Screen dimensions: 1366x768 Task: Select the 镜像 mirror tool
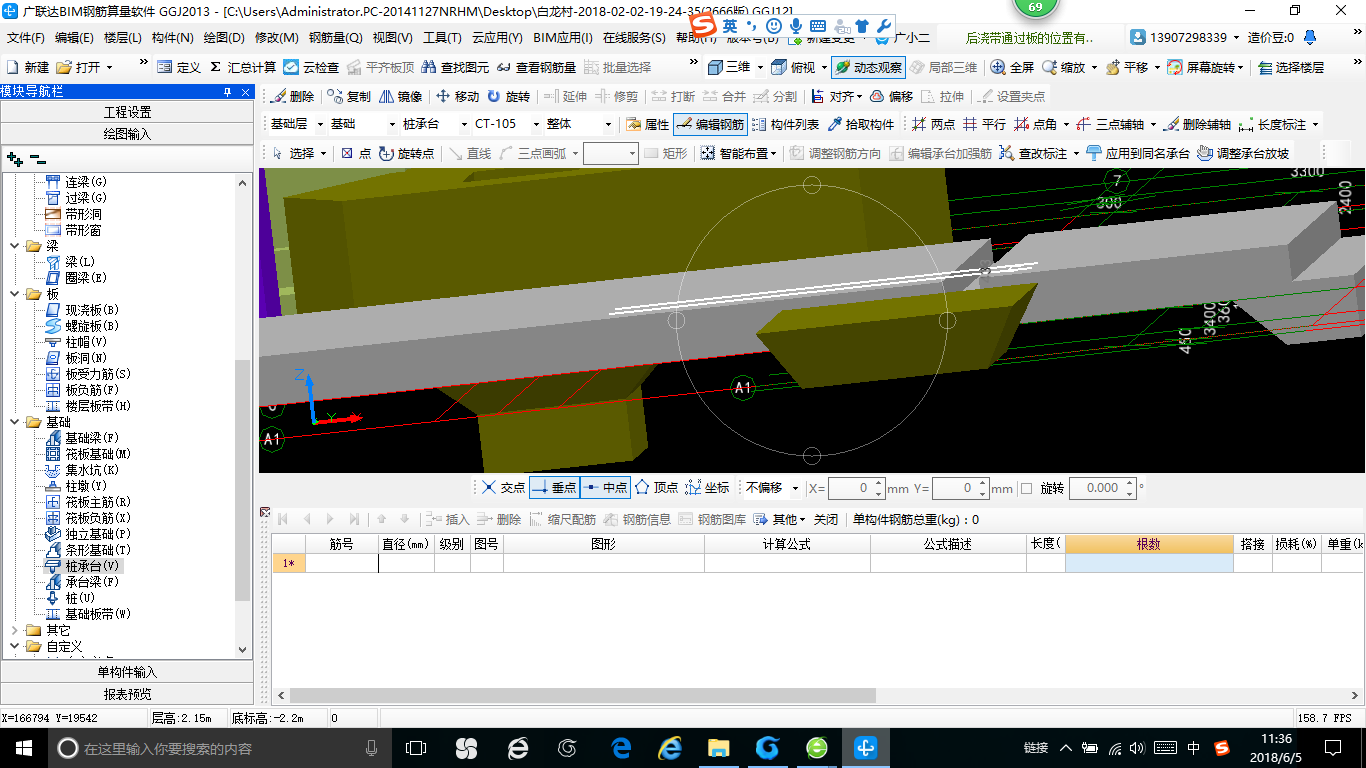click(400, 96)
